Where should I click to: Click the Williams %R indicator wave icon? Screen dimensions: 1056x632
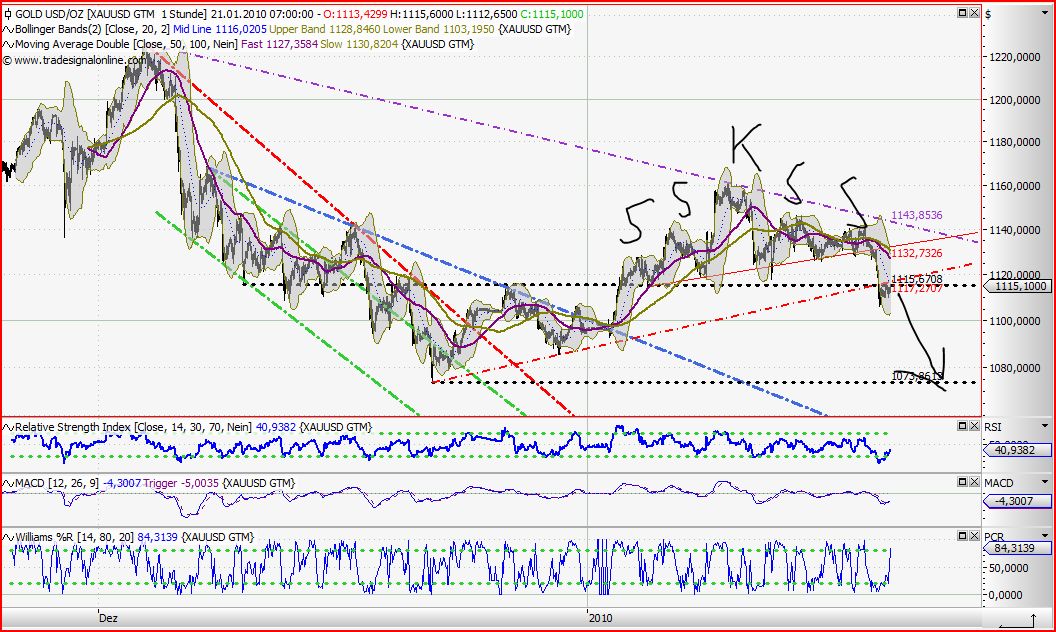pyautogui.click(x=8, y=537)
